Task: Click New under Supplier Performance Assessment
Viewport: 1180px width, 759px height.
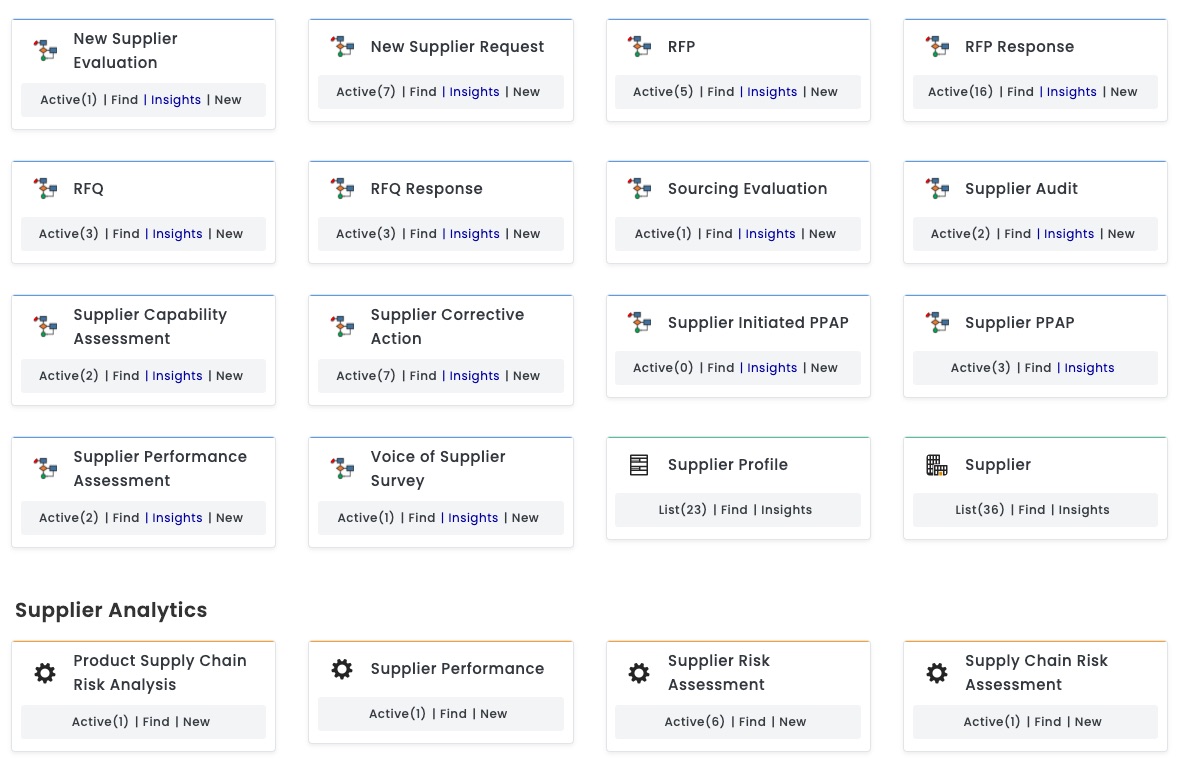Action: 229,517
